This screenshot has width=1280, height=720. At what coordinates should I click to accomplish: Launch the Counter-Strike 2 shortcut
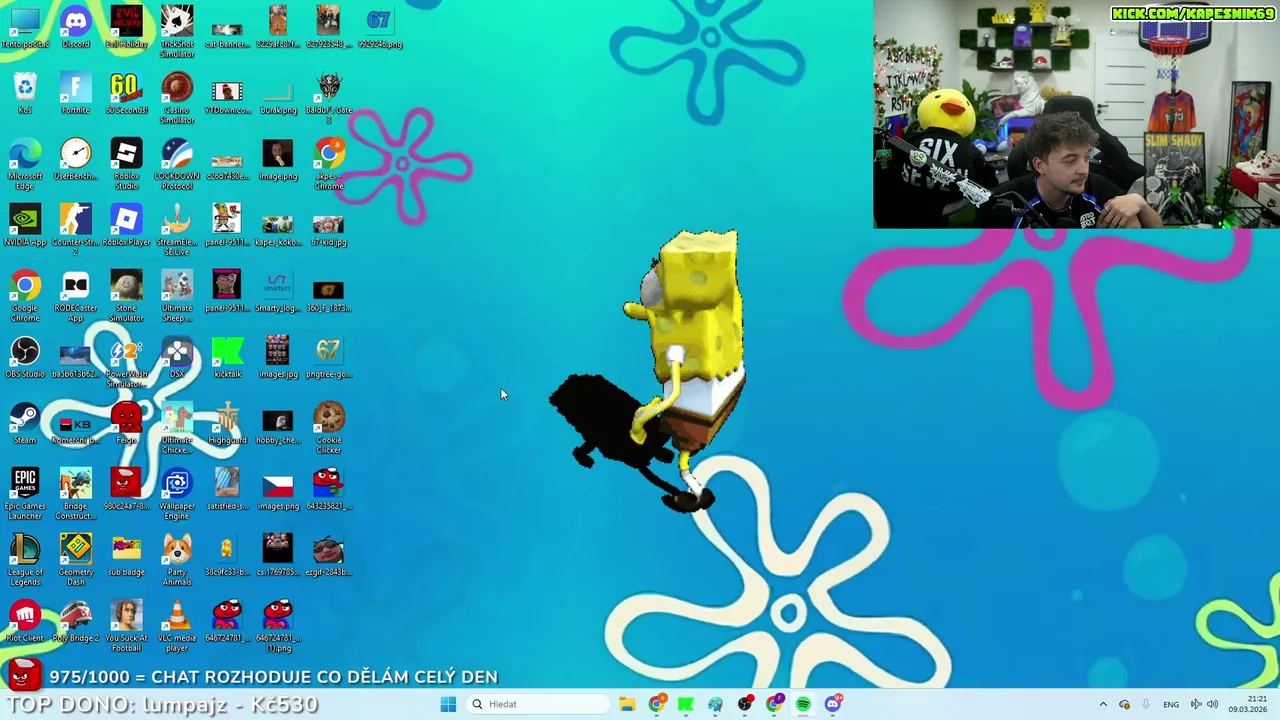click(x=76, y=230)
